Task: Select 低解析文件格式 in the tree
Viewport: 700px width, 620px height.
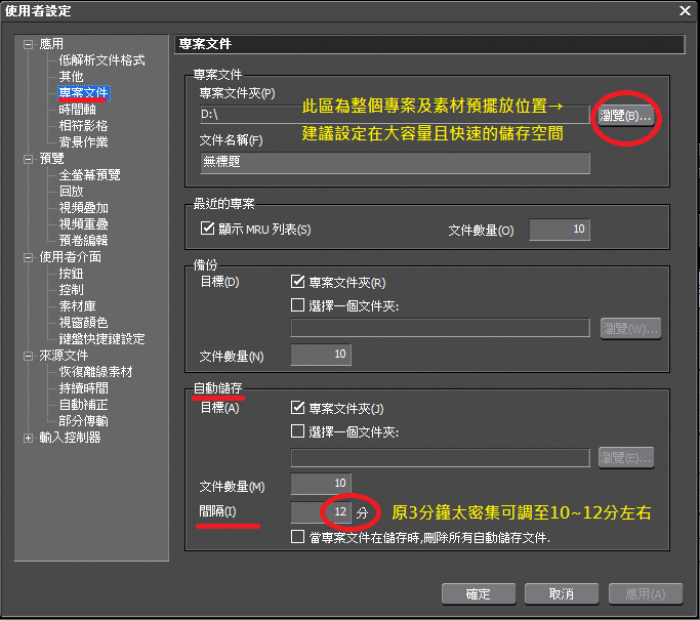Action: [x=102, y=60]
